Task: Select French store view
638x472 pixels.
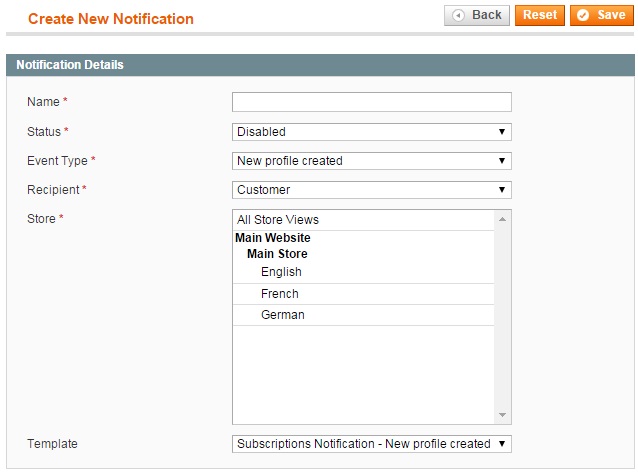Action: (x=363, y=294)
